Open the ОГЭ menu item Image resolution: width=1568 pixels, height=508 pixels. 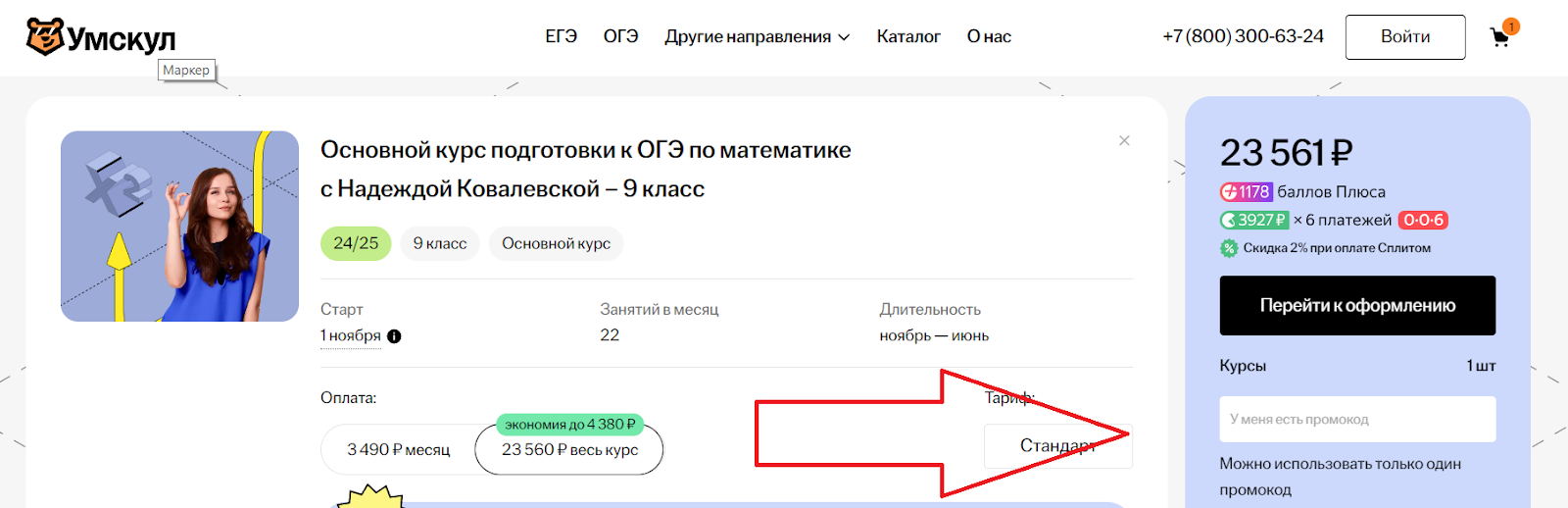tap(620, 36)
